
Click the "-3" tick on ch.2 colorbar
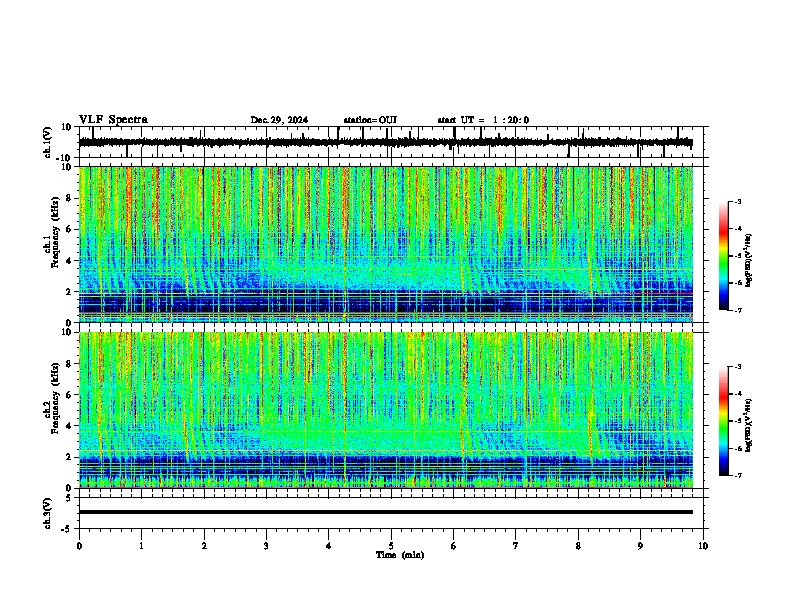click(737, 367)
